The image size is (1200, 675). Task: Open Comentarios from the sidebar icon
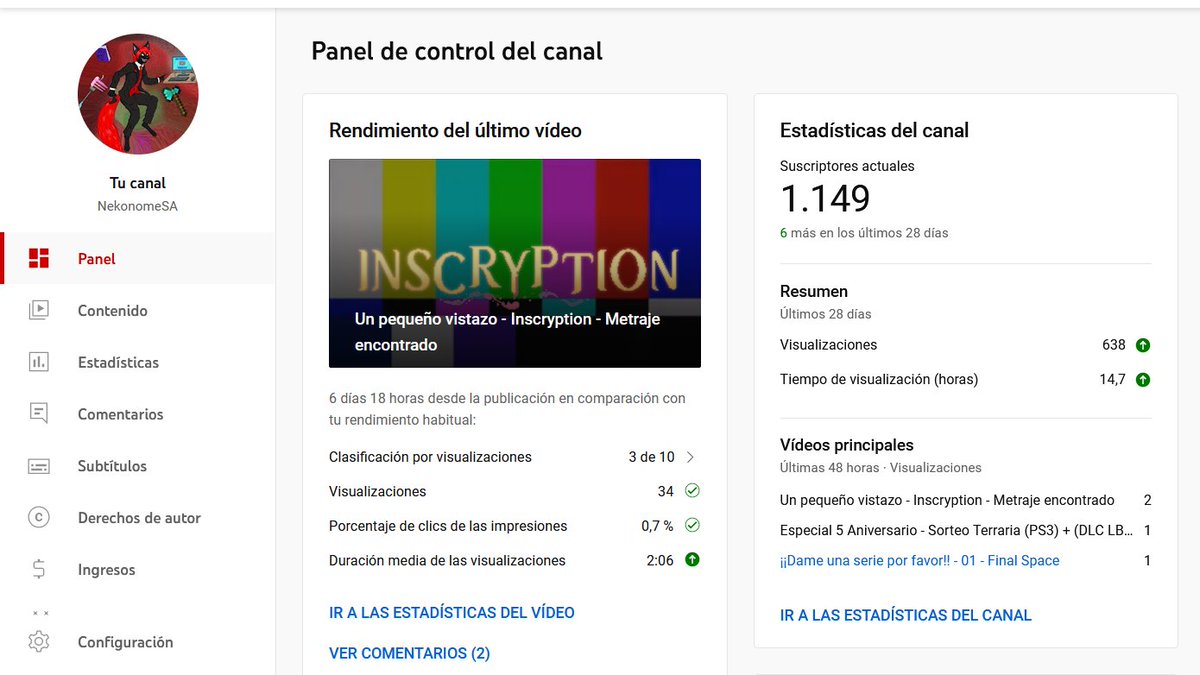(38, 414)
